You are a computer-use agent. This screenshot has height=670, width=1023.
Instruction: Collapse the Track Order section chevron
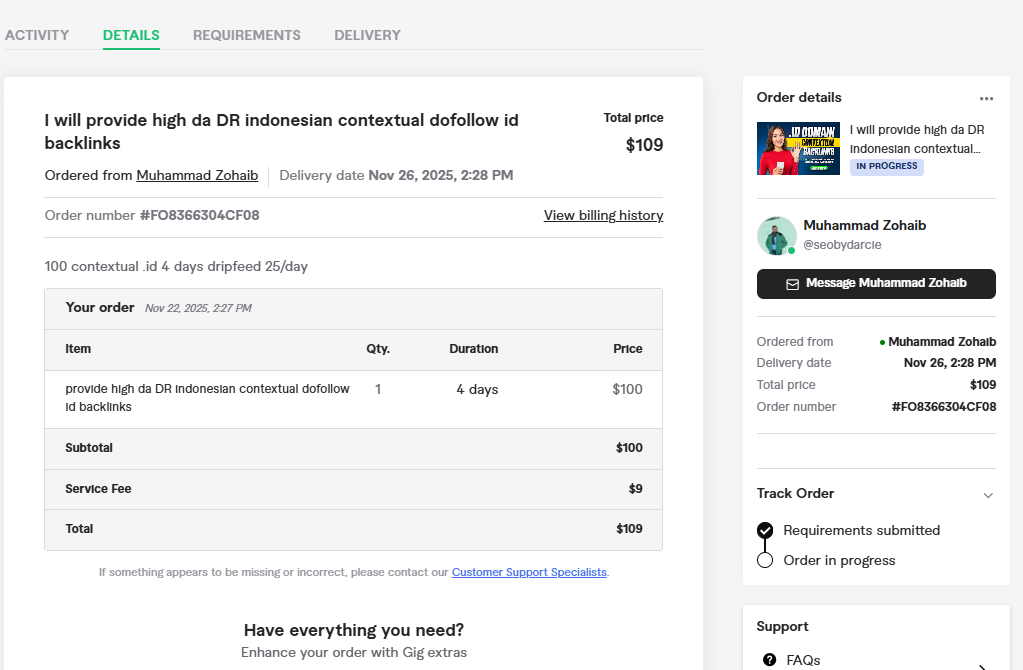pos(988,495)
